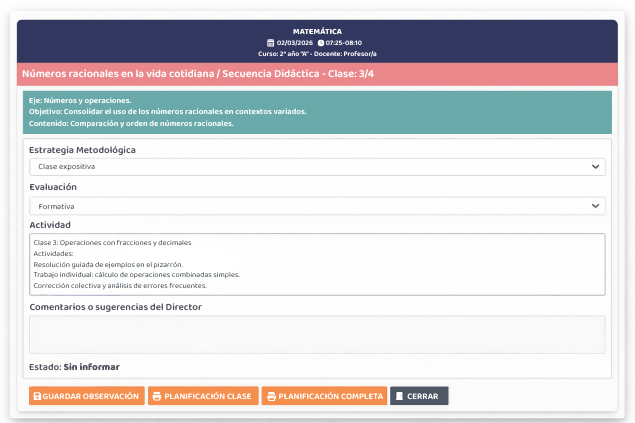This screenshot has height=423, width=635.
Task: Open the Evaluación dropdown showing Formativa
Action: click(x=316, y=206)
